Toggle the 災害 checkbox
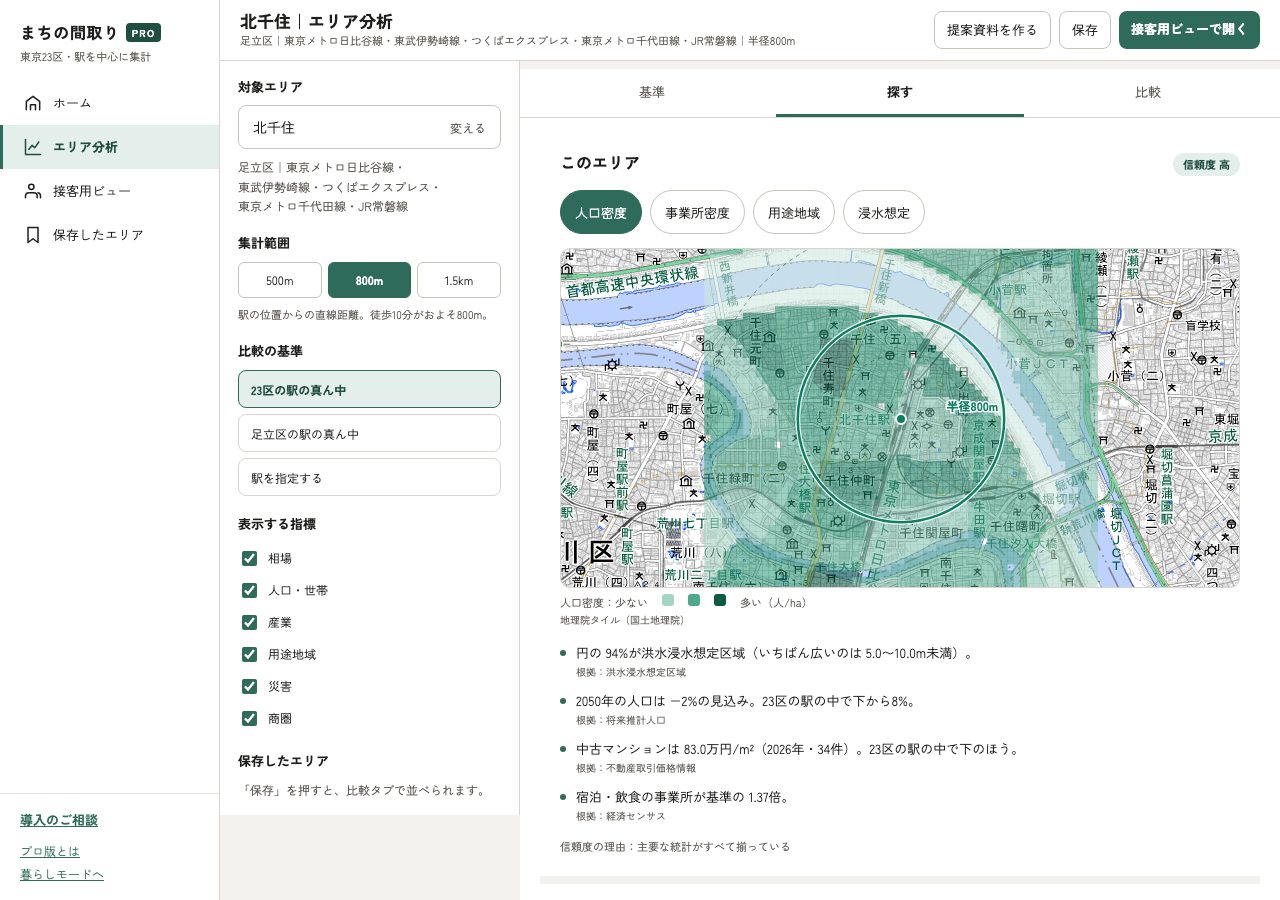1280x900 pixels. pos(250,686)
